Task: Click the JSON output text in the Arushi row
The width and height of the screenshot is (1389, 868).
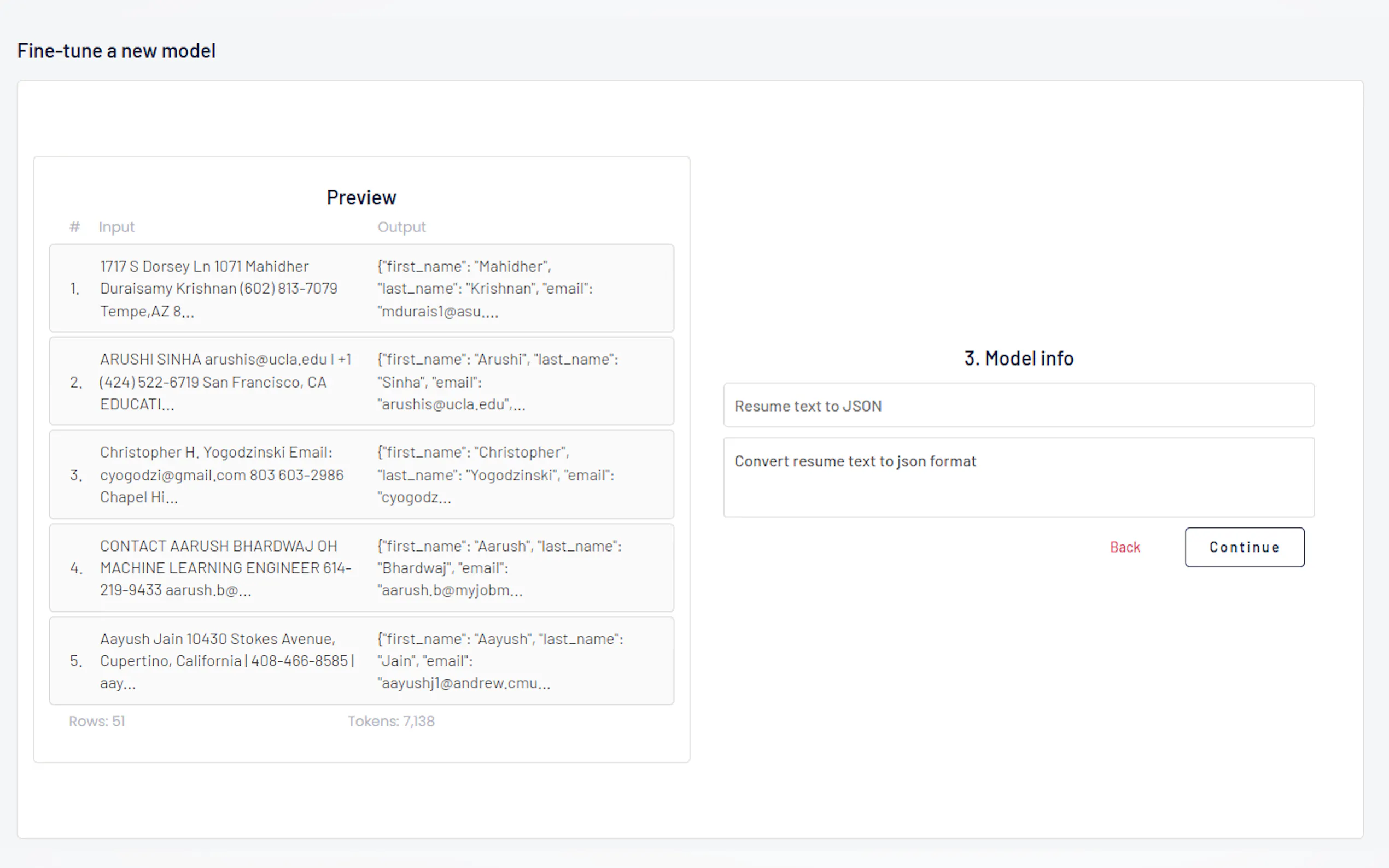Action: 497,382
